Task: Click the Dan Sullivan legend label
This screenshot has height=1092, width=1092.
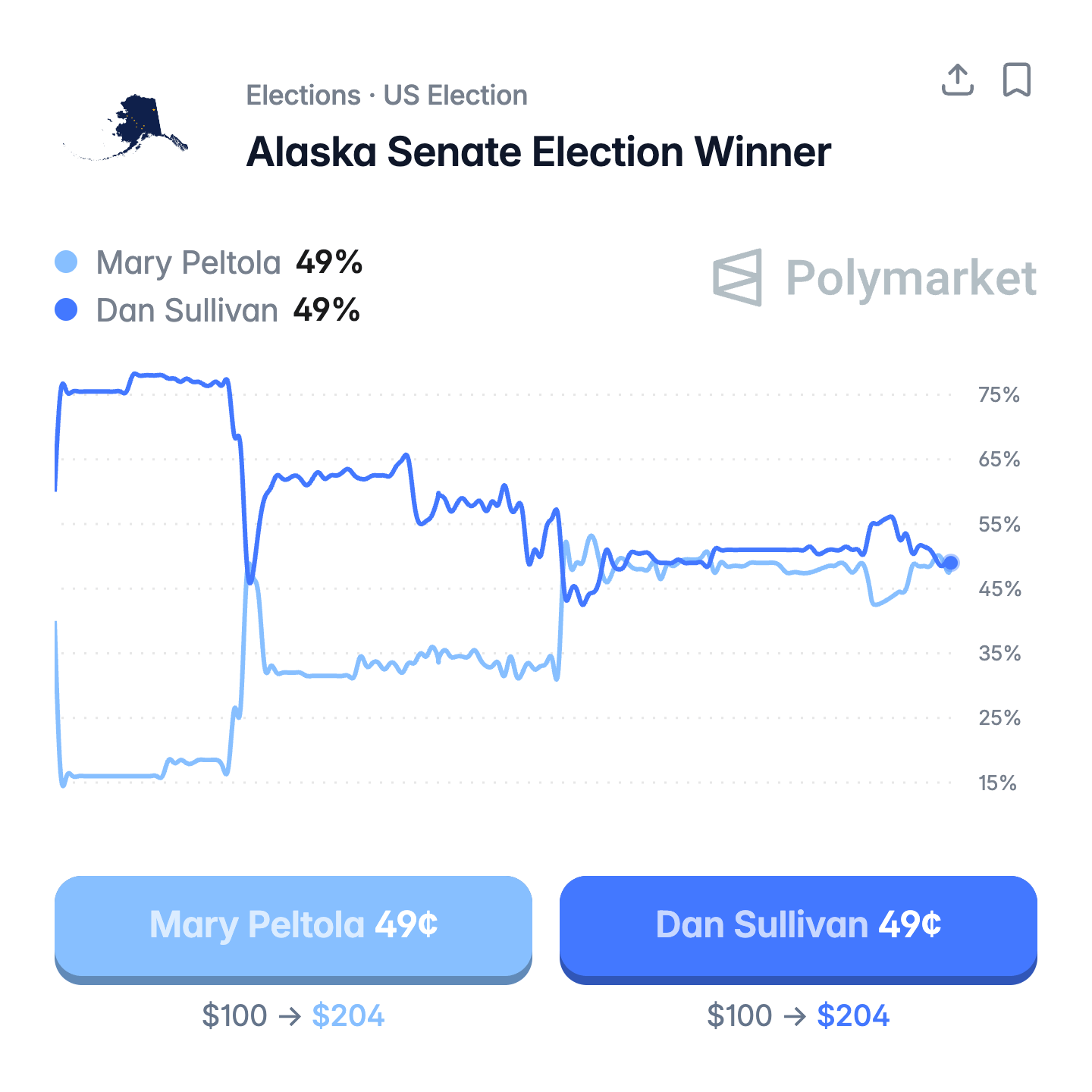Action: click(187, 311)
